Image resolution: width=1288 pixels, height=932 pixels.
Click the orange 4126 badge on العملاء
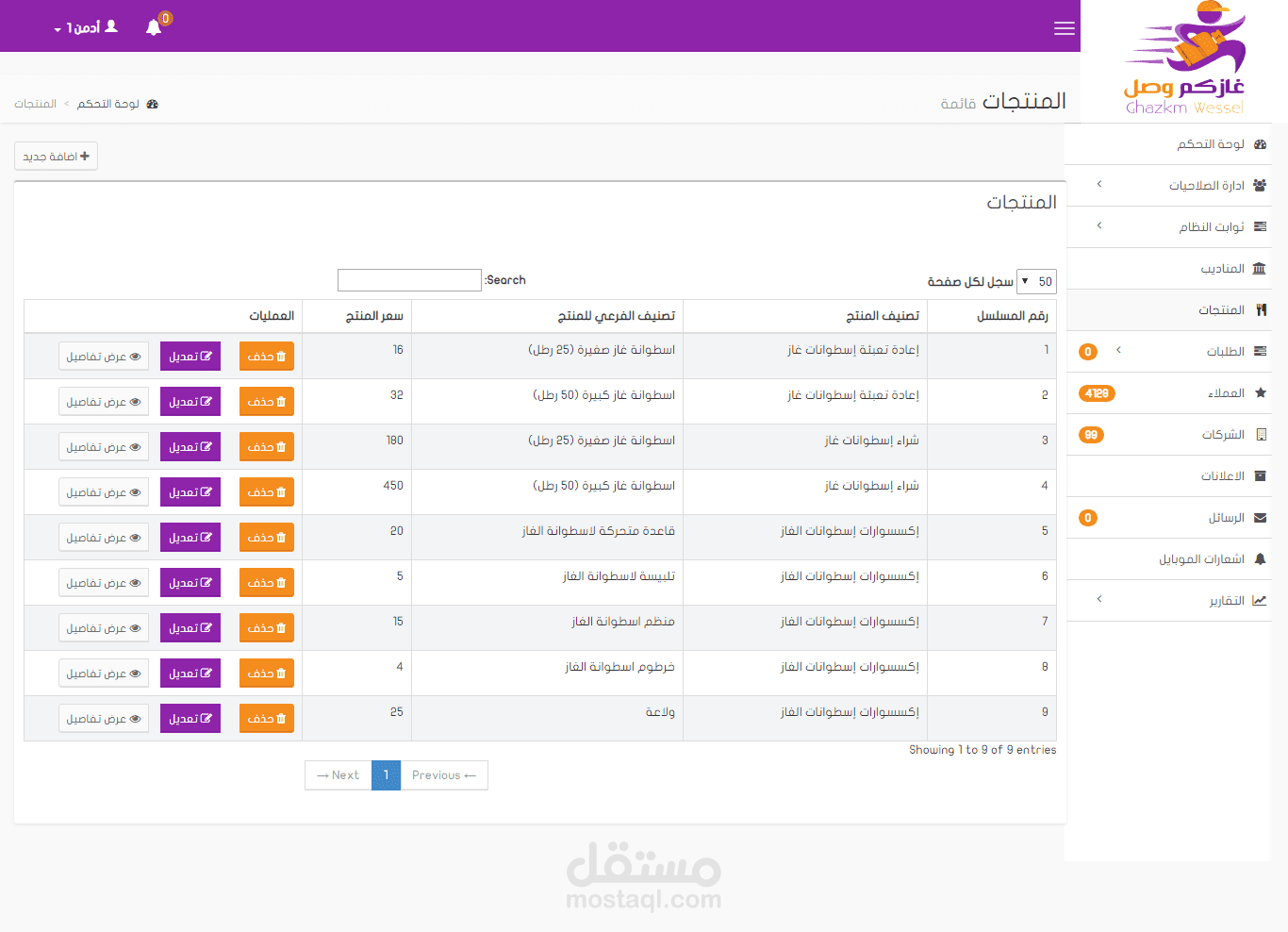(1097, 393)
